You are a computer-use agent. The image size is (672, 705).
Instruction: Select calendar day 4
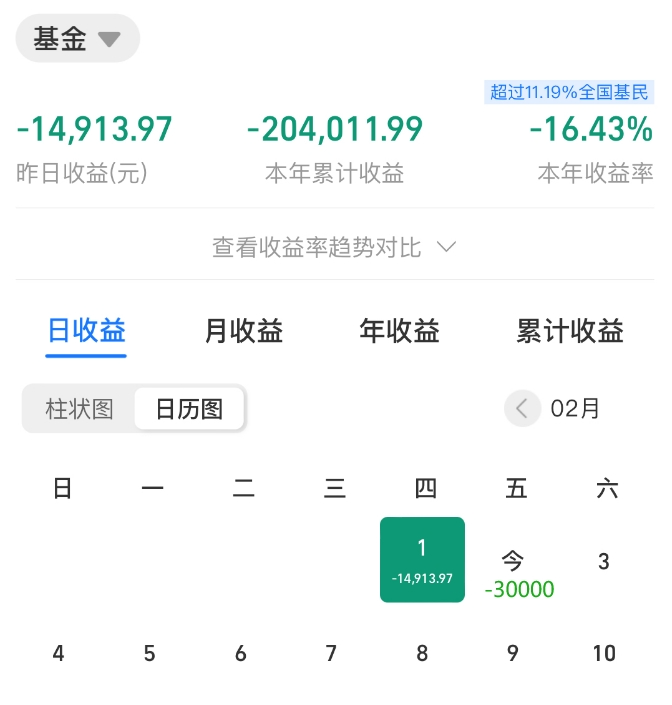point(58,653)
